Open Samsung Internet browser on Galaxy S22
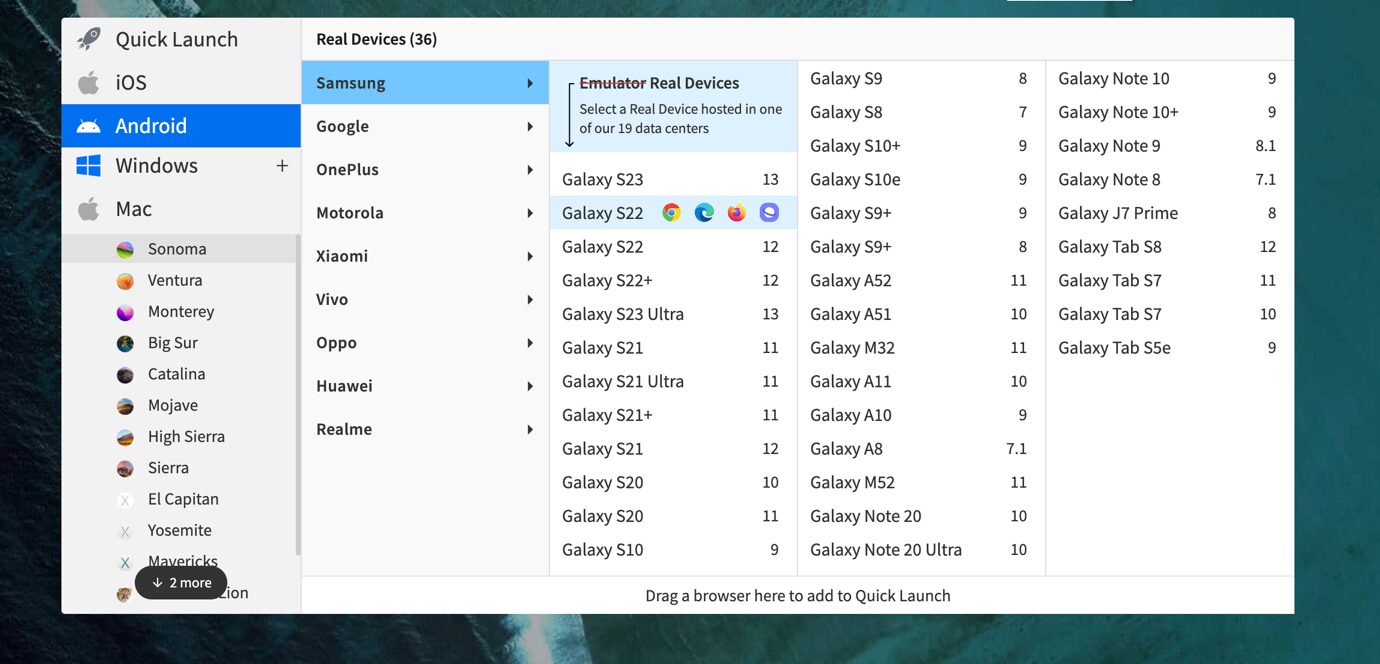 pyautogui.click(x=768, y=212)
